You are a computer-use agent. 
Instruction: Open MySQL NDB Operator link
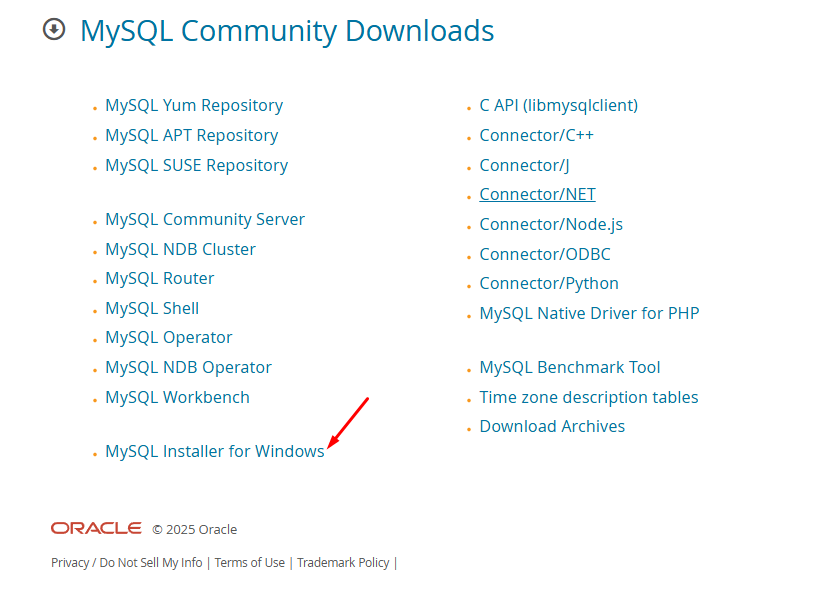[189, 368]
